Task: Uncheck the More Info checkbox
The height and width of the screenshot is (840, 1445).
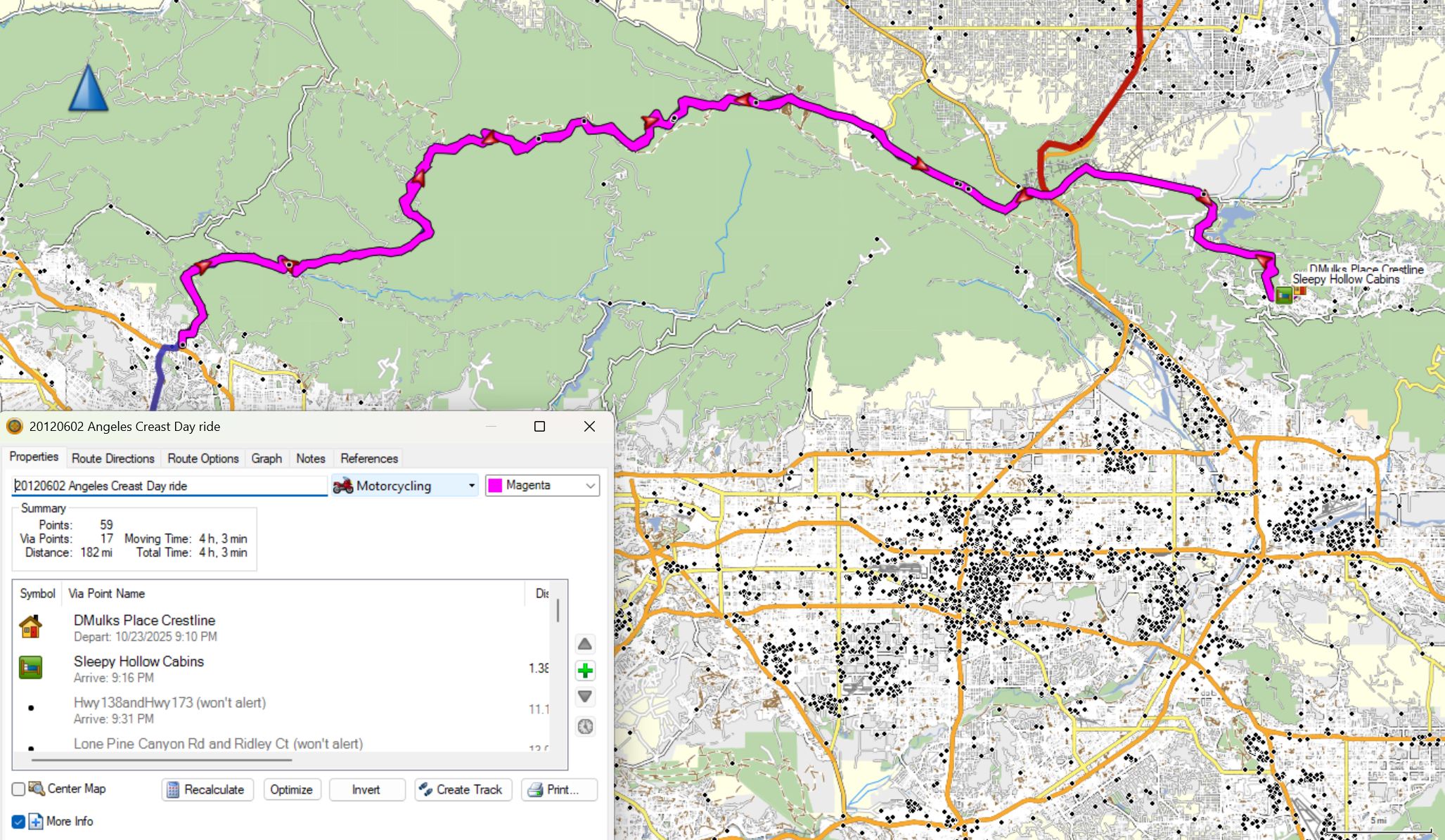Action: click(x=19, y=821)
